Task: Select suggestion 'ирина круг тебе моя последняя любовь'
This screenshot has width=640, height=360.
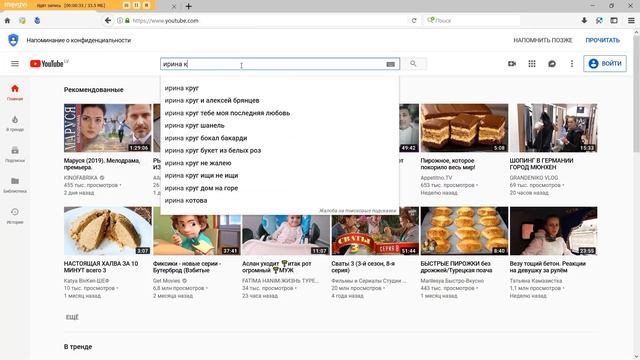Action: click(x=280, y=113)
